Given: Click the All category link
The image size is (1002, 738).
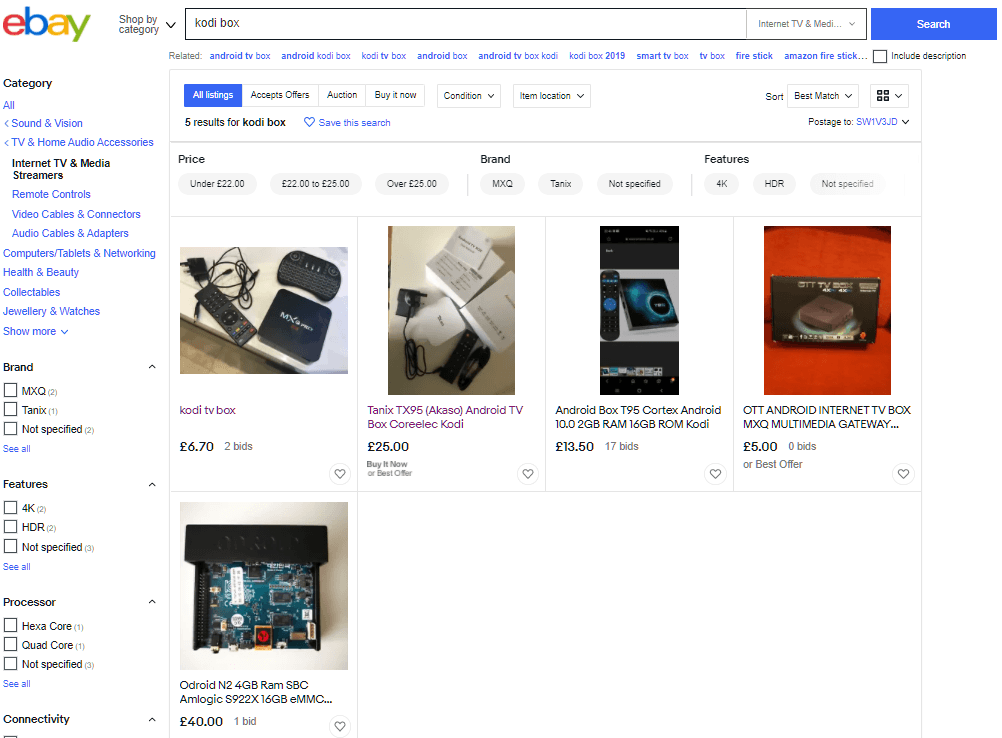Looking at the screenshot, I should [x=9, y=105].
